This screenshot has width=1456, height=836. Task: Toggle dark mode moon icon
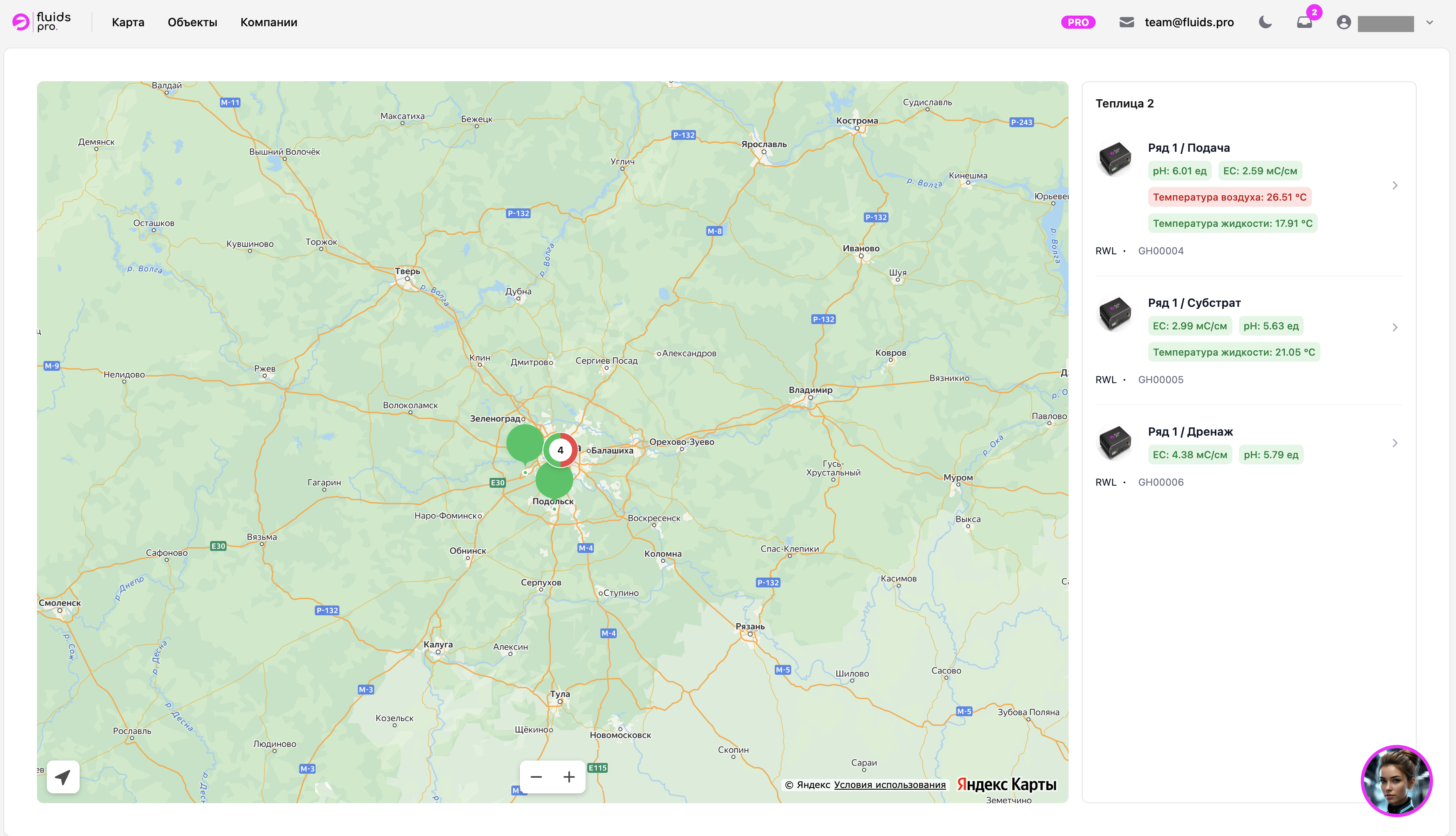coord(1265,23)
